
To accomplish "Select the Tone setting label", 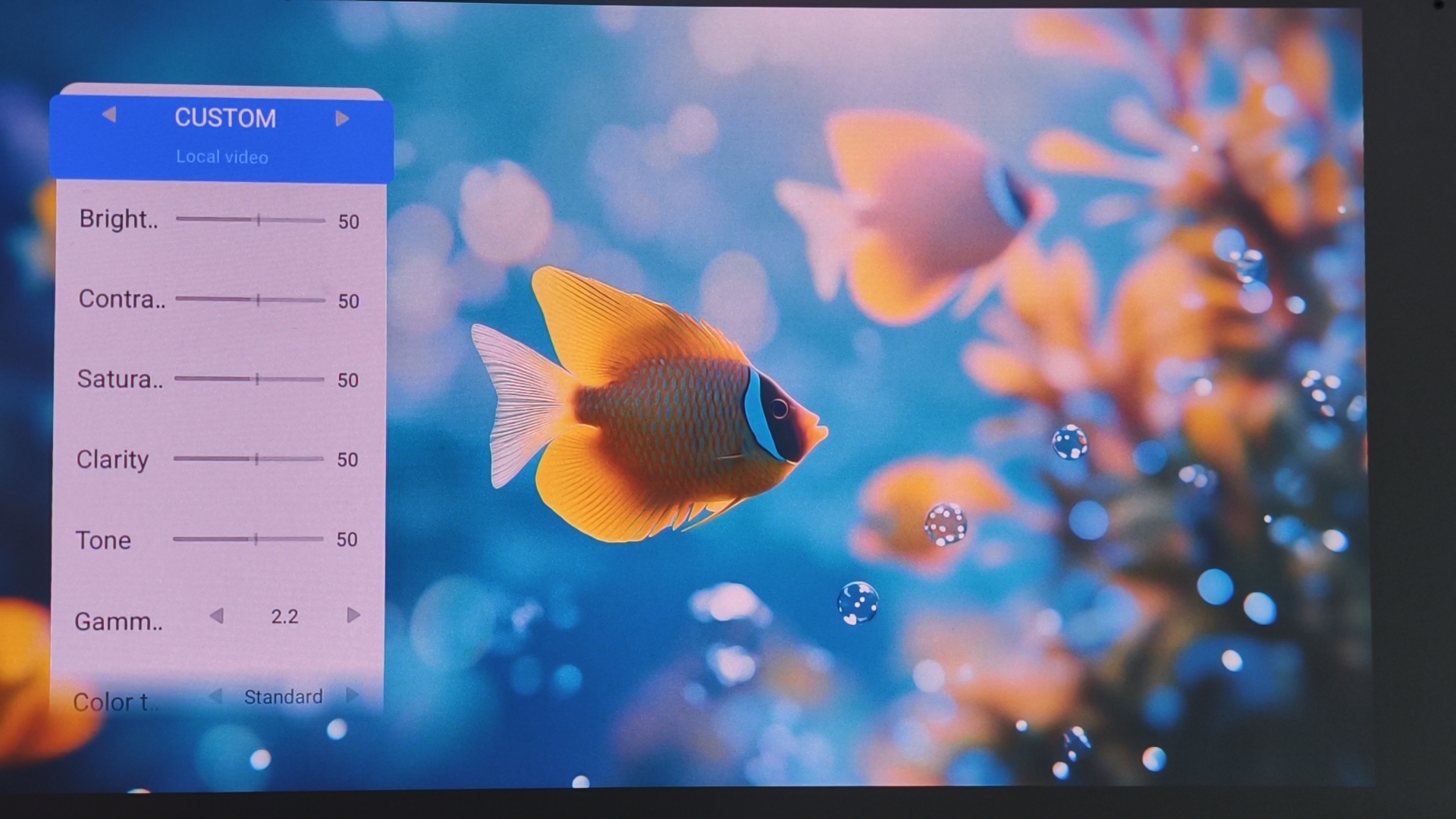I will coord(103,540).
